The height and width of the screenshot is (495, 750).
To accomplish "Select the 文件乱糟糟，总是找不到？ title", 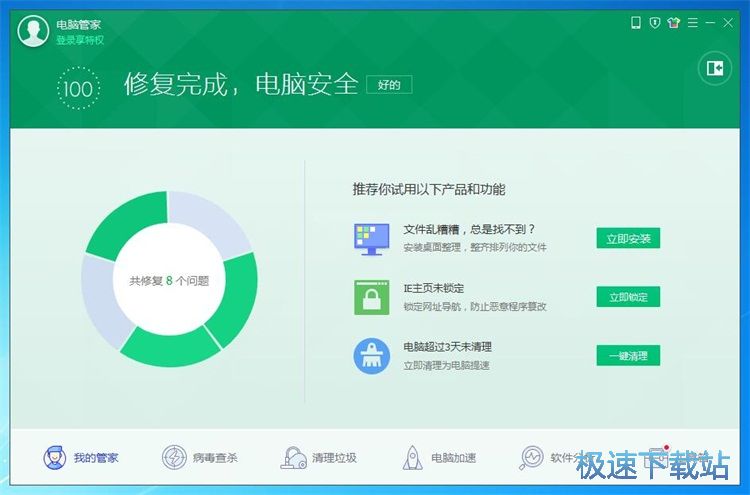I will (x=469, y=230).
